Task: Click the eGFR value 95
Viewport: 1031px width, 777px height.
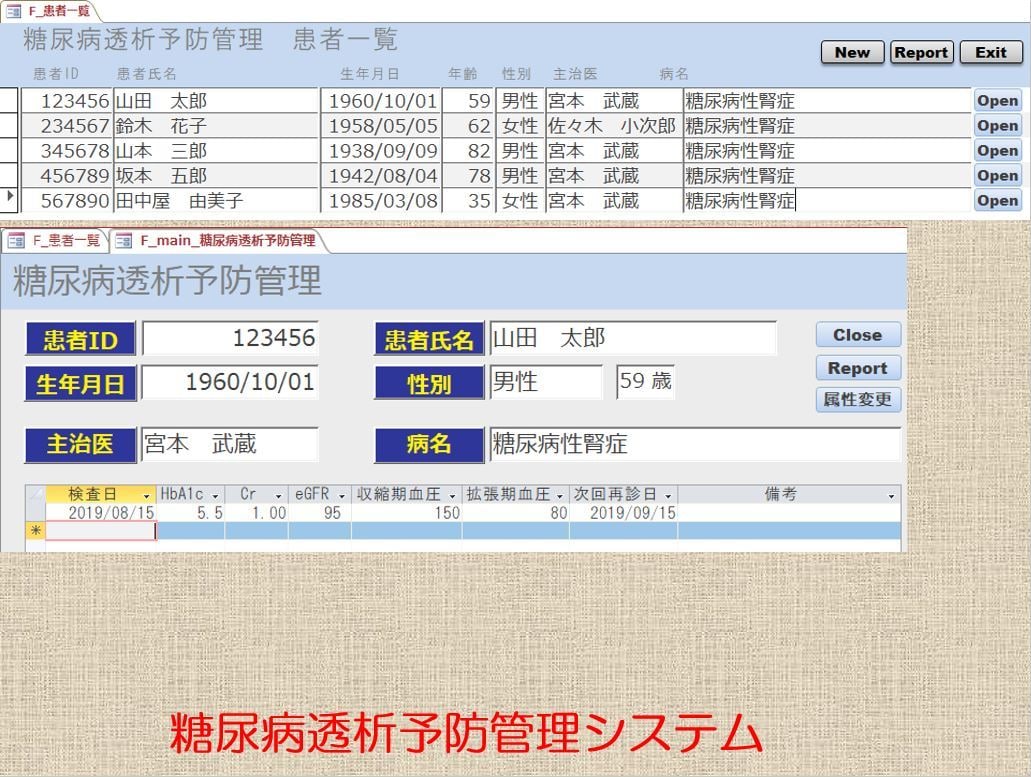Action: [x=320, y=513]
